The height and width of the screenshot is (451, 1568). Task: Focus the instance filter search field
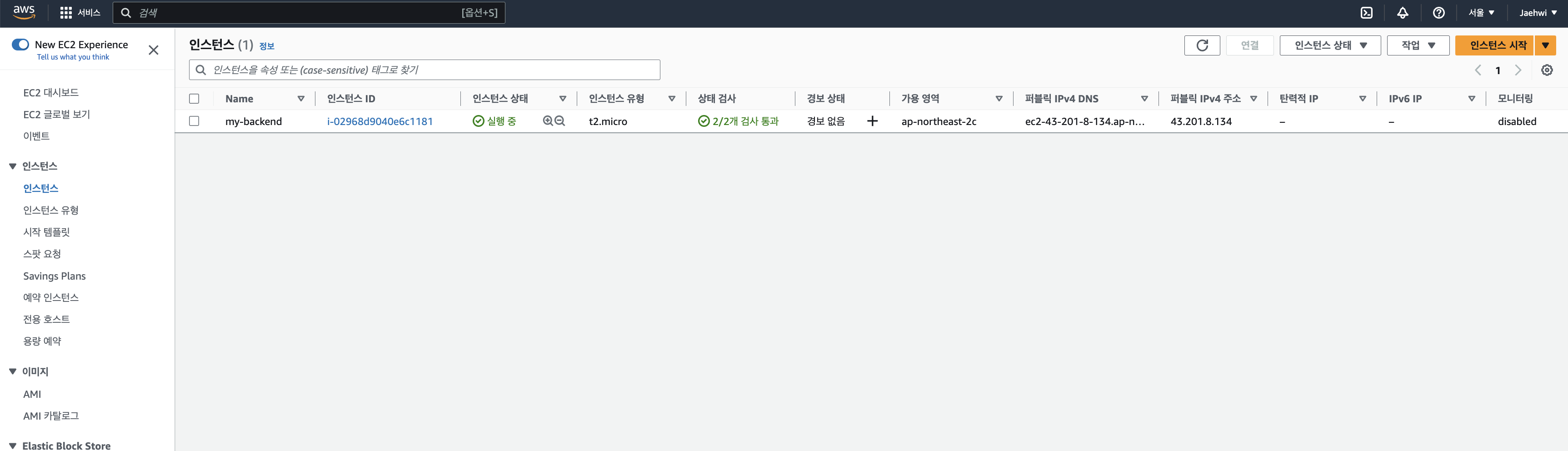click(x=424, y=70)
